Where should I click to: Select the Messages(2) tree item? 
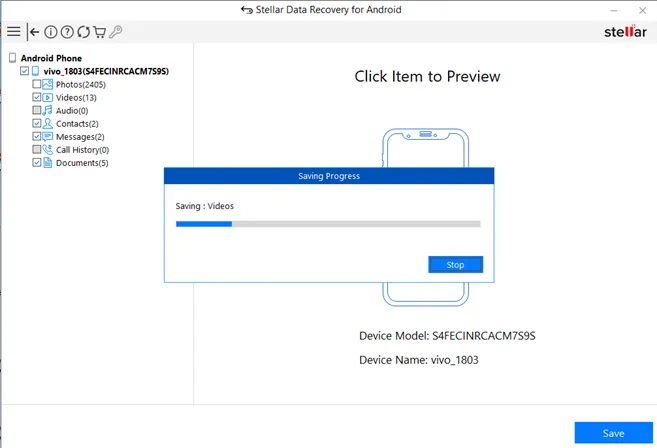[80, 137]
